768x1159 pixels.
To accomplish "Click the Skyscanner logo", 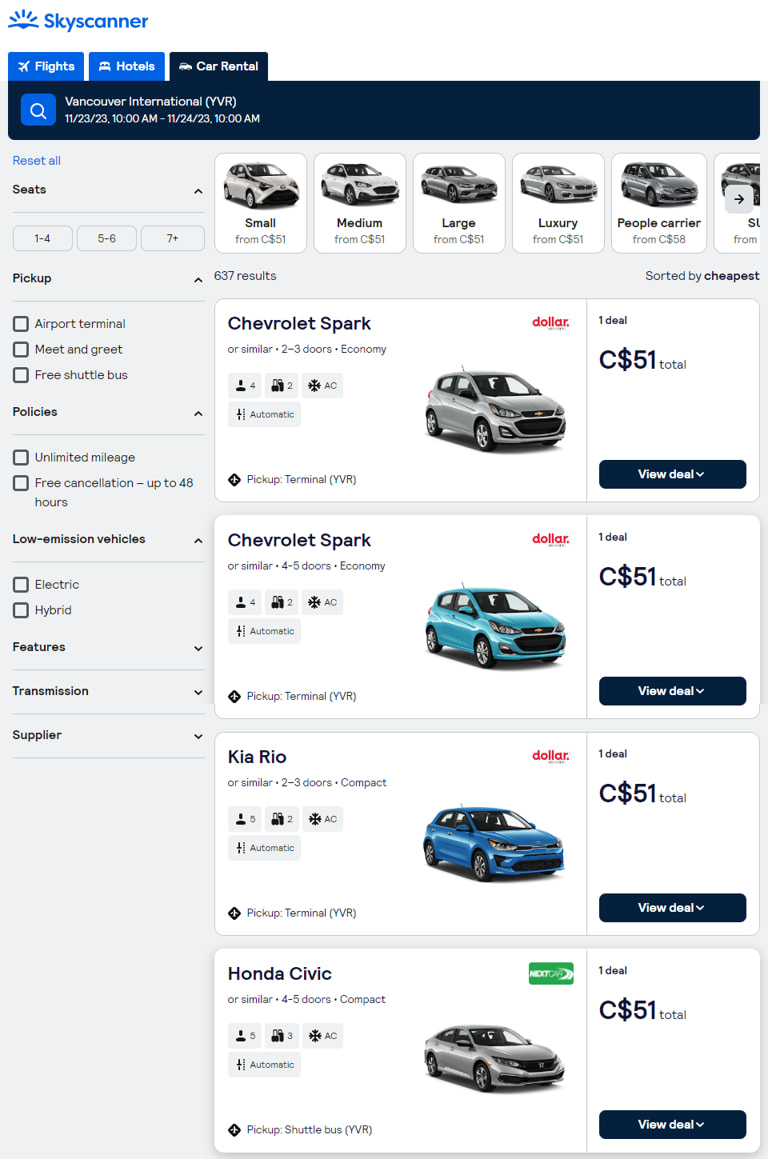I will (78, 21).
